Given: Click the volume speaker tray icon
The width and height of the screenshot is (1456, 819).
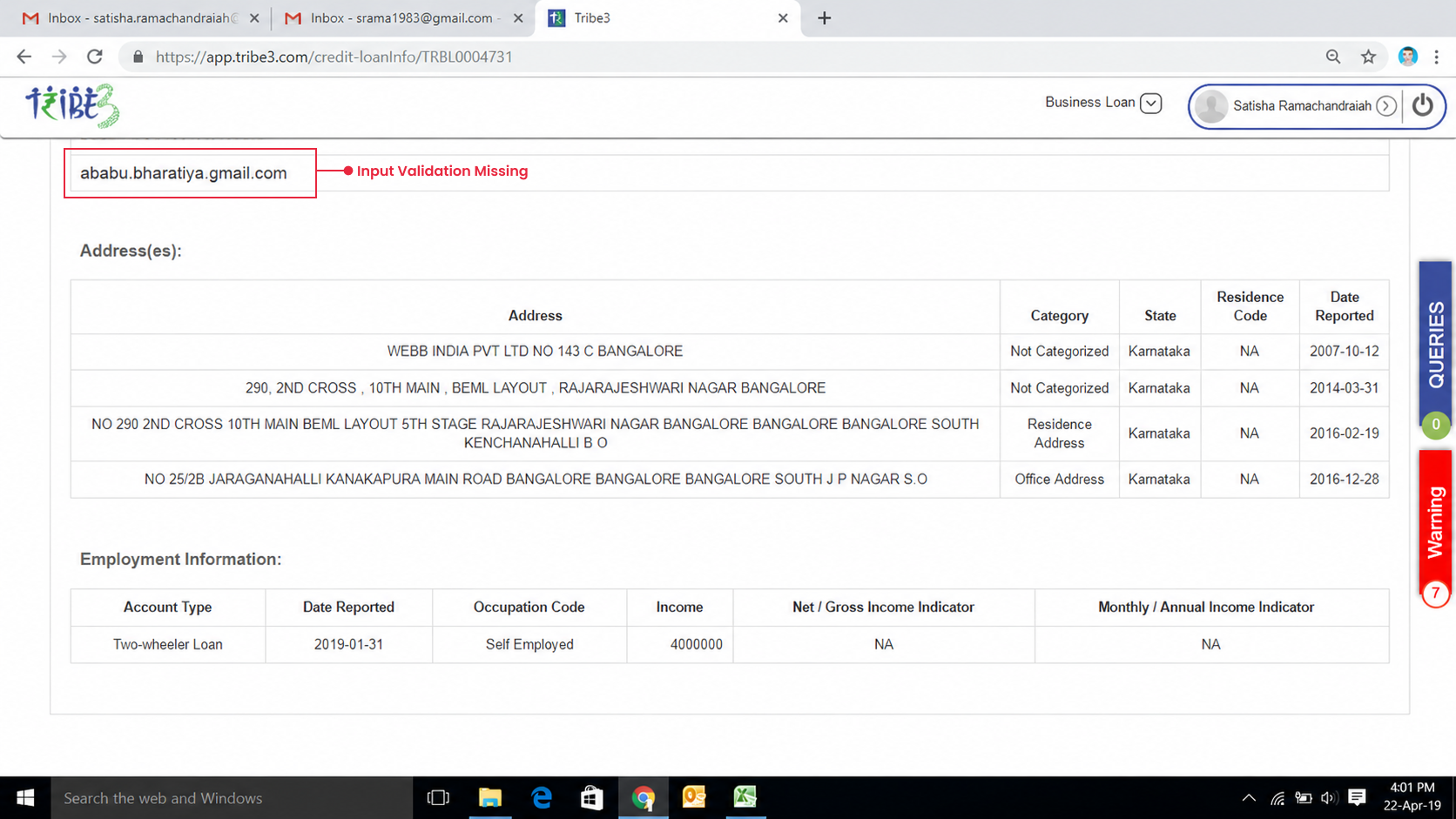Looking at the screenshot, I should [x=1328, y=798].
